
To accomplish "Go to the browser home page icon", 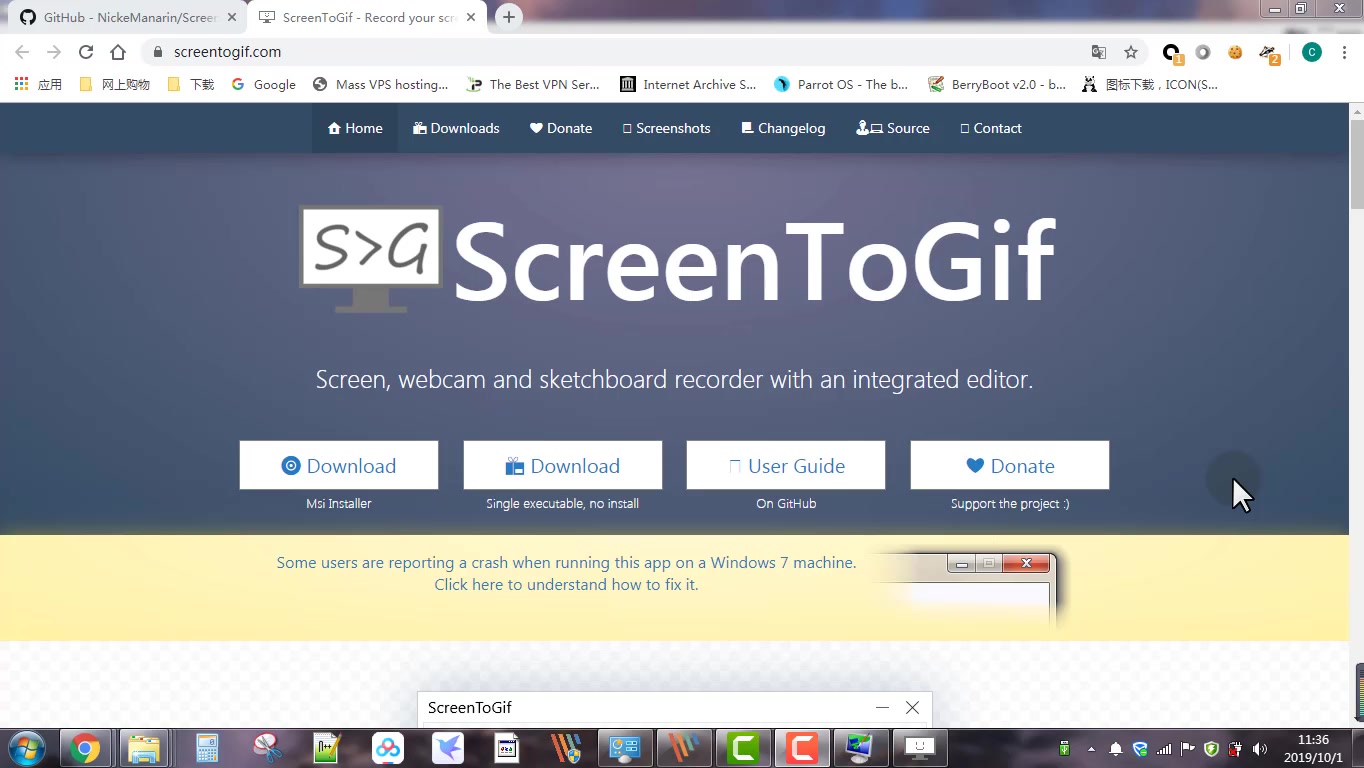I will pyautogui.click(x=118, y=52).
